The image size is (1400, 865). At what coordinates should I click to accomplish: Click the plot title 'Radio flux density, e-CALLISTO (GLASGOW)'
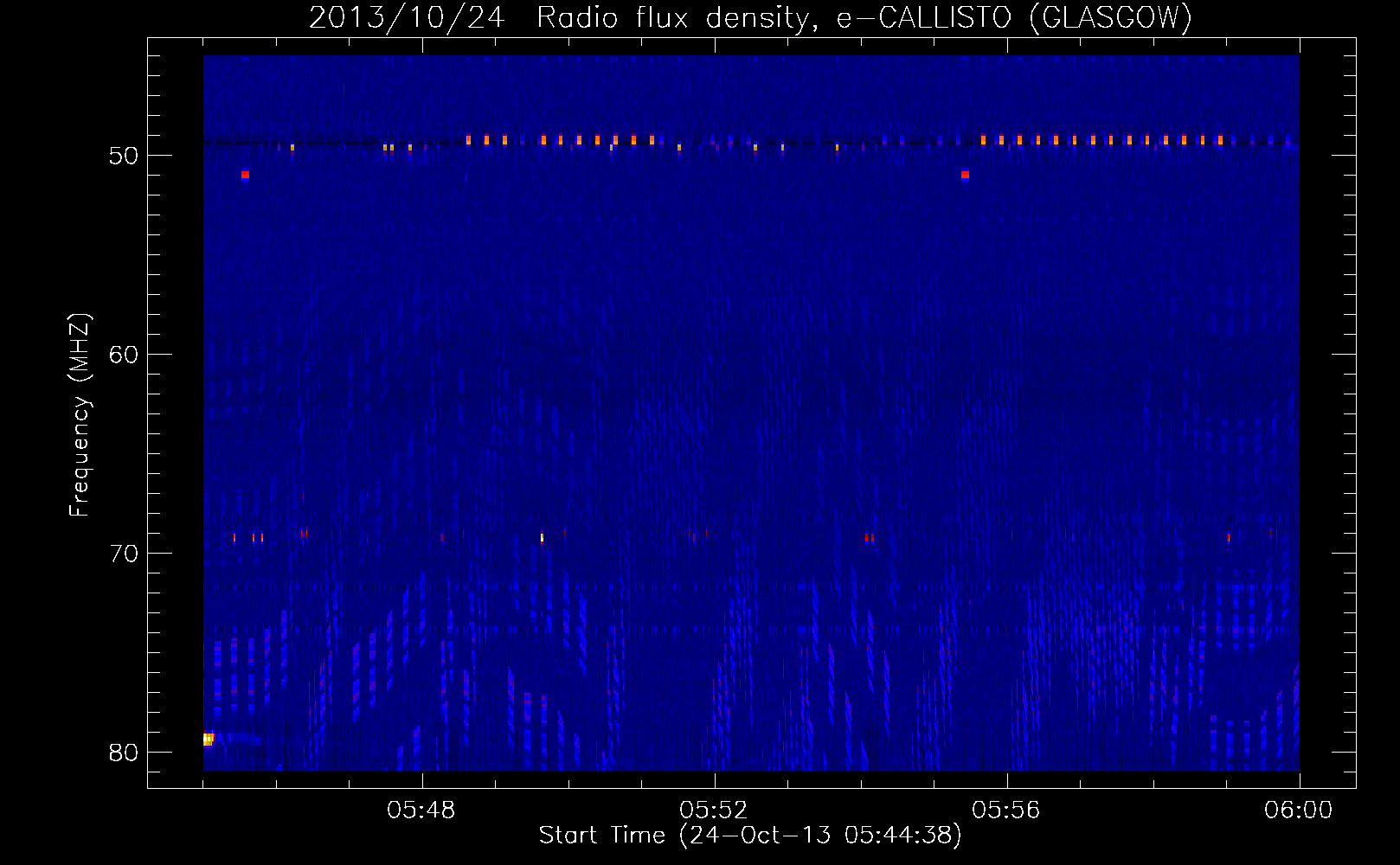point(864,17)
